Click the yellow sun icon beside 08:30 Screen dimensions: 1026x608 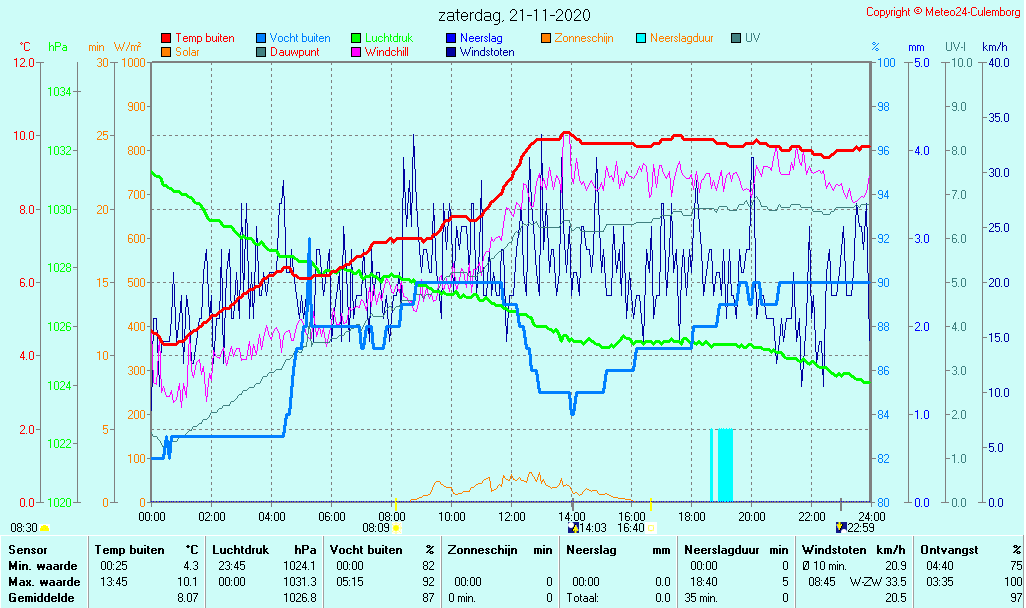tap(45, 527)
